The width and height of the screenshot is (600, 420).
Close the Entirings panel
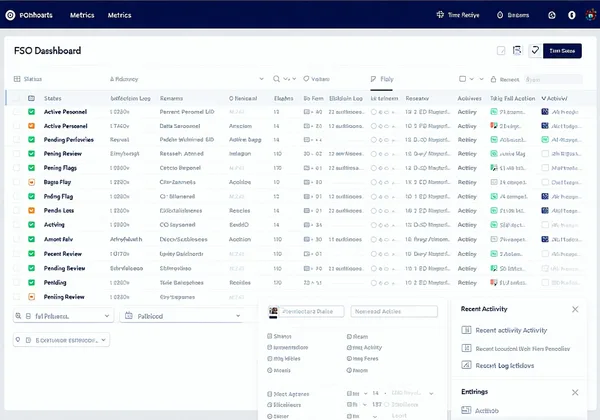tap(575, 392)
